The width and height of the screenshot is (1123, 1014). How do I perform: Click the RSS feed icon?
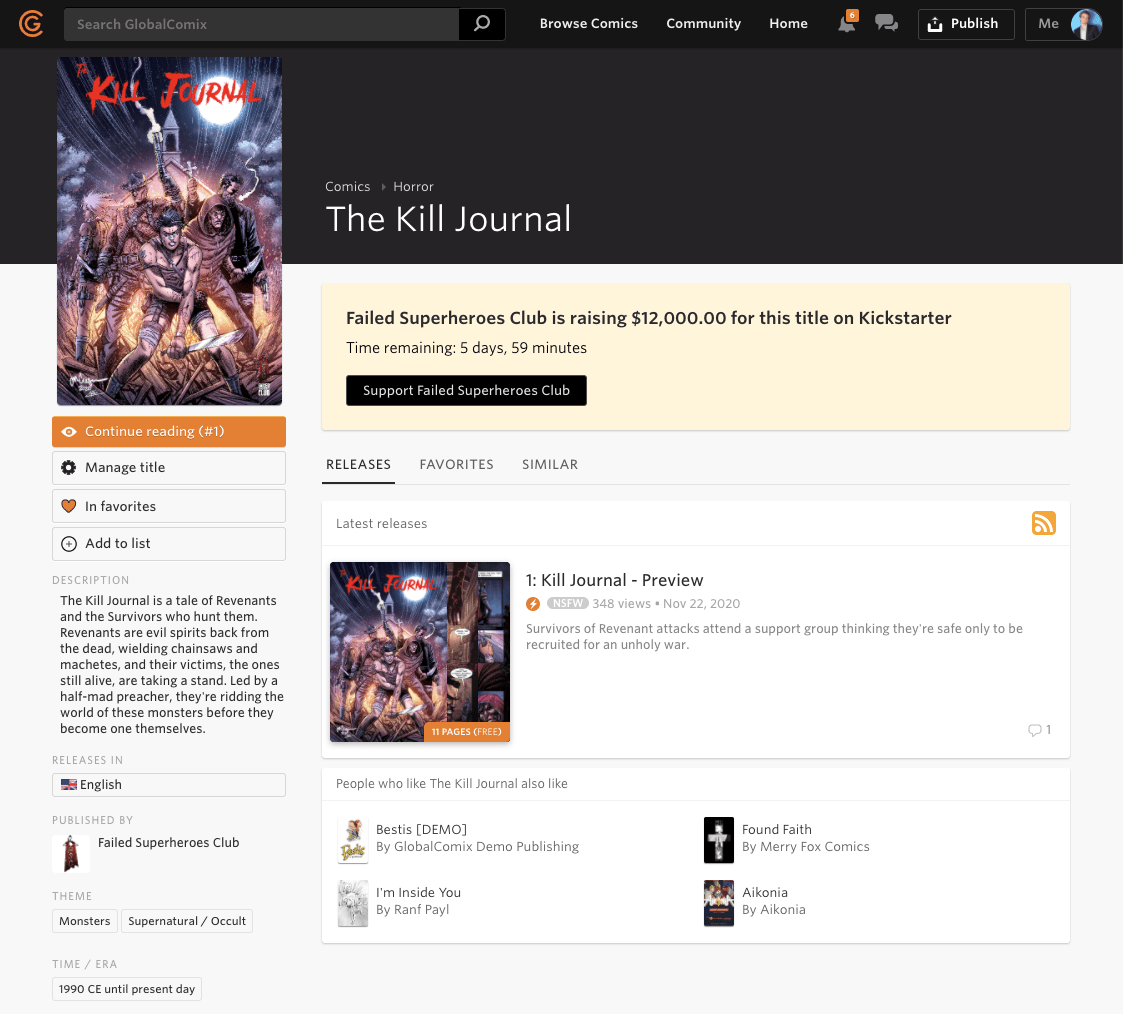tap(1043, 523)
